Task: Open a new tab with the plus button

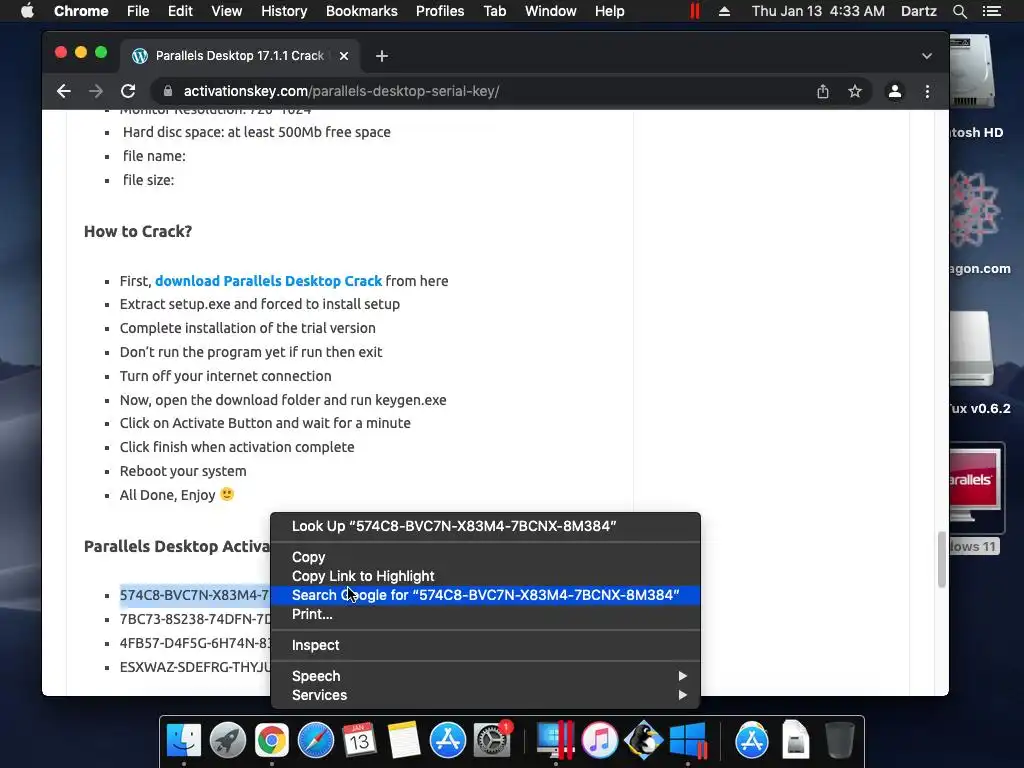Action: [382, 56]
